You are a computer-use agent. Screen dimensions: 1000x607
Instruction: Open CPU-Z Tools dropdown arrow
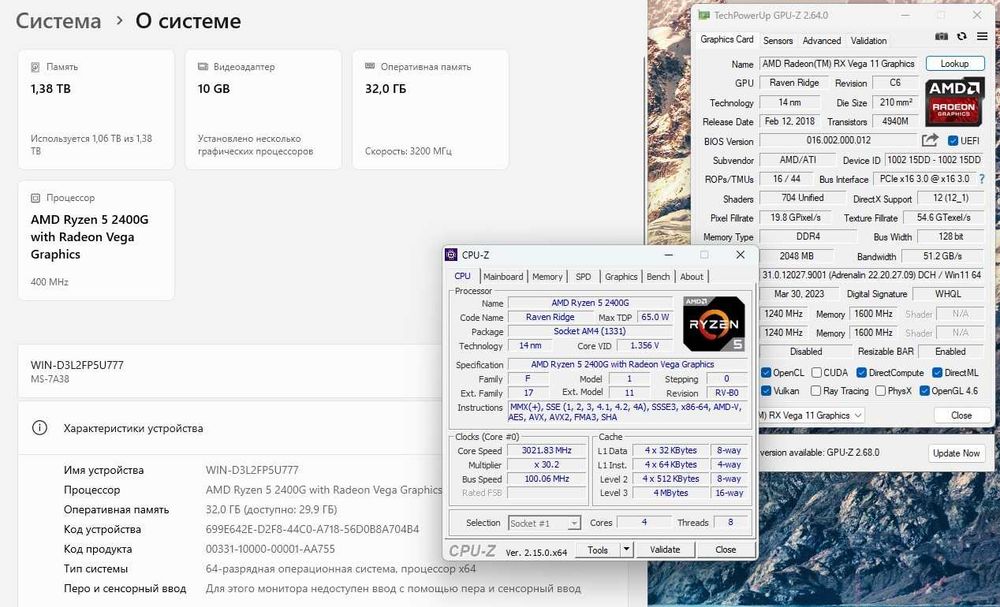coord(626,549)
